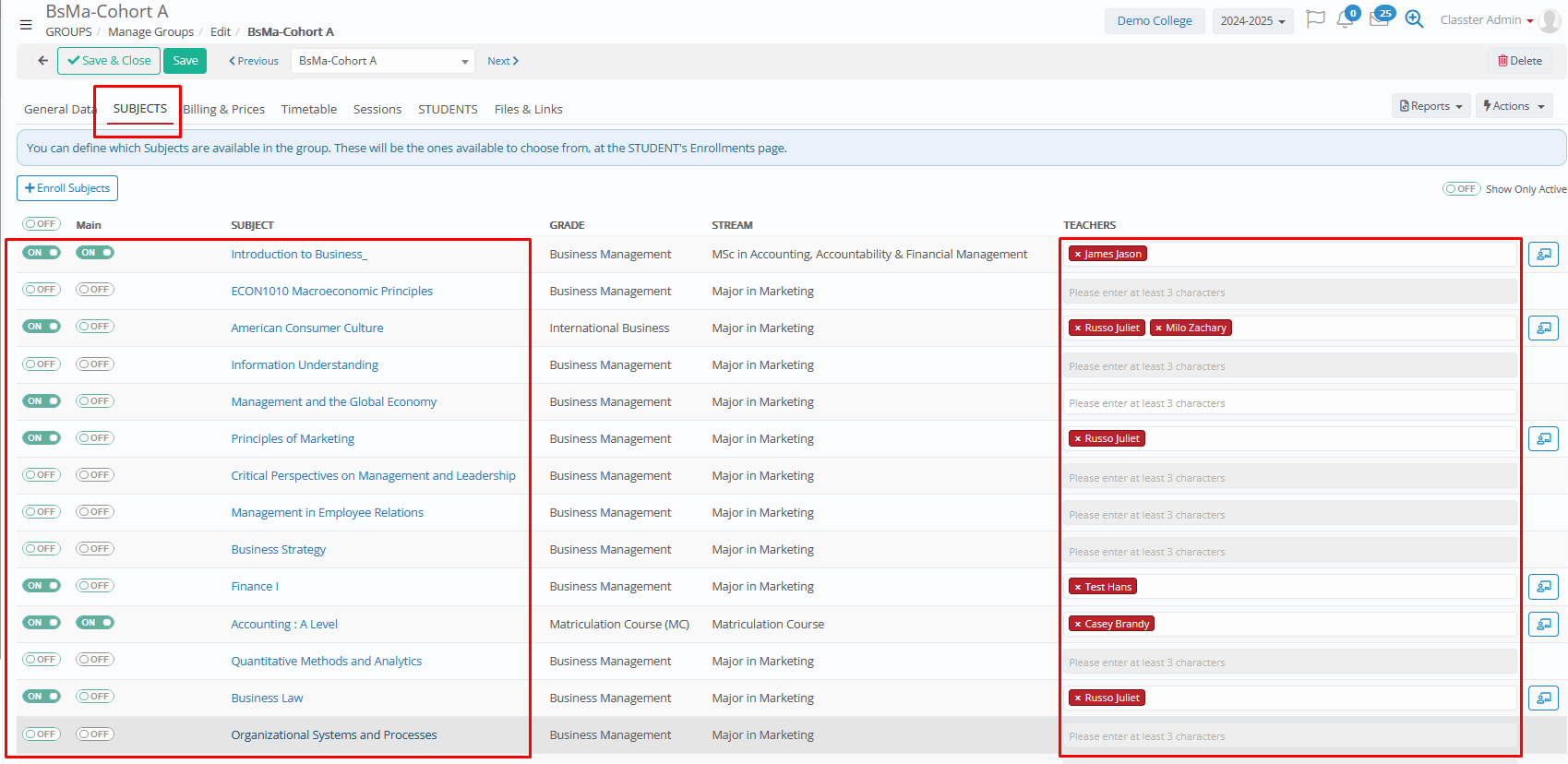1568x764 pixels.
Task: Click teacher icon for Introduction to Business row
Action: [1543, 254]
